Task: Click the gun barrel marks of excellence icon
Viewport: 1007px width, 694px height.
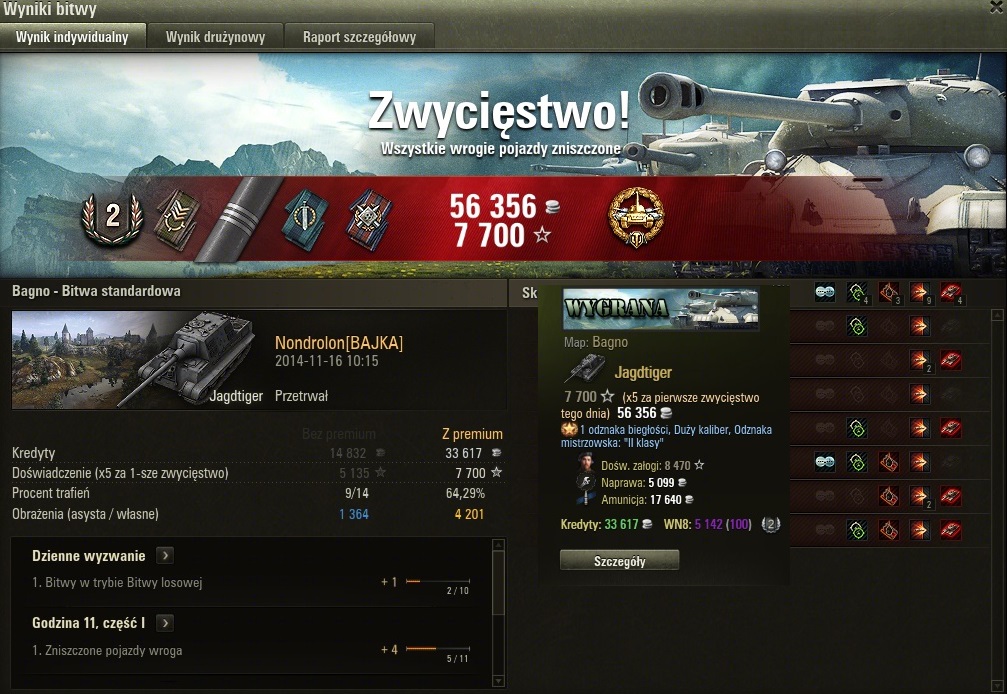Action: point(238,220)
